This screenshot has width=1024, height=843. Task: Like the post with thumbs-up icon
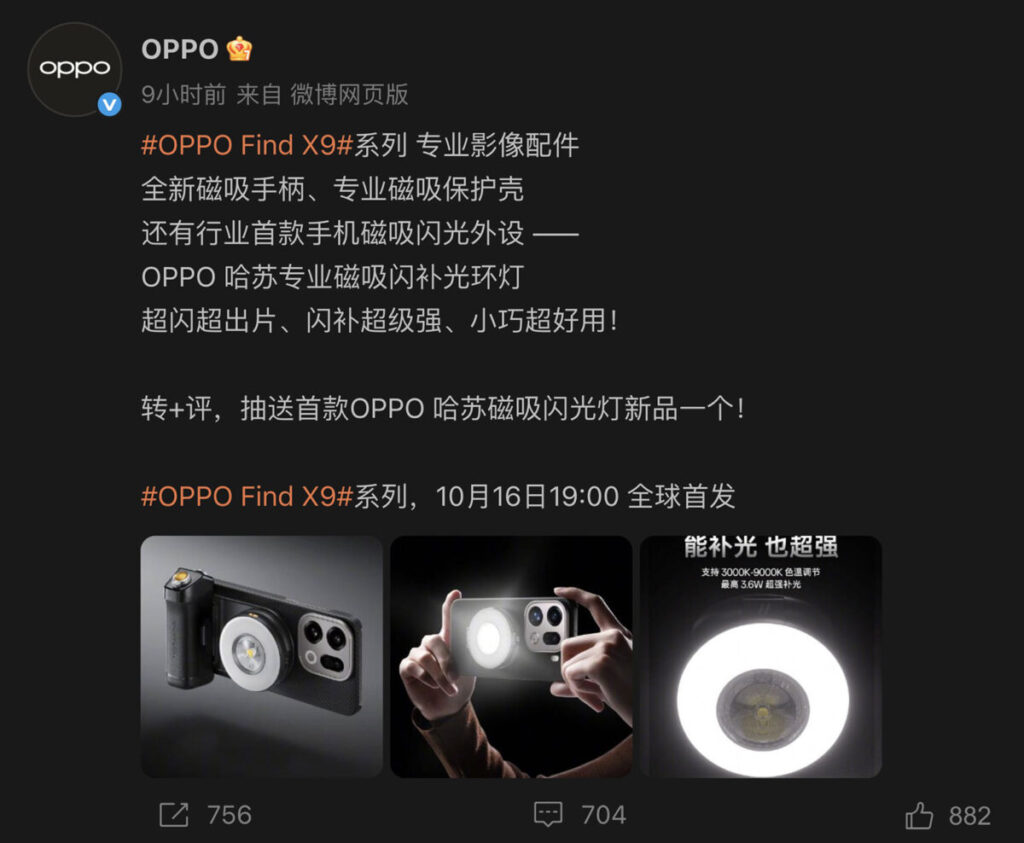[919, 816]
